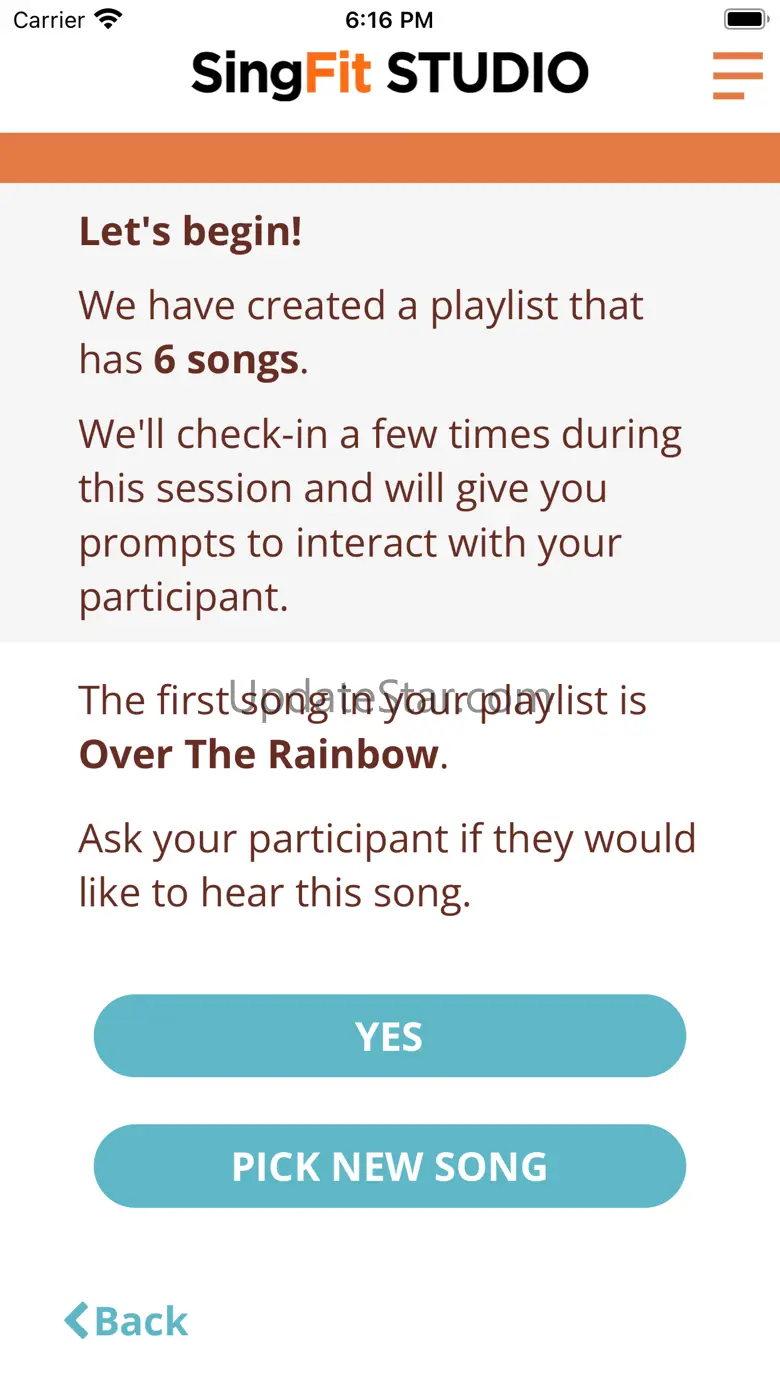Click the SingFit STUDIO logo

point(389,74)
